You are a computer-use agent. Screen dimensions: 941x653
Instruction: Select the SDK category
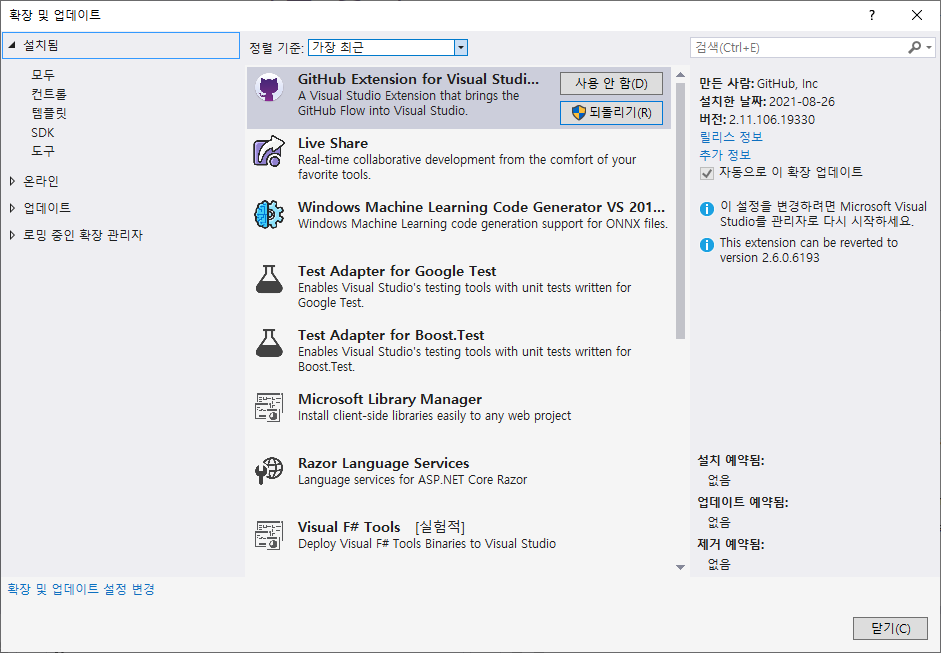pos(43,132)
